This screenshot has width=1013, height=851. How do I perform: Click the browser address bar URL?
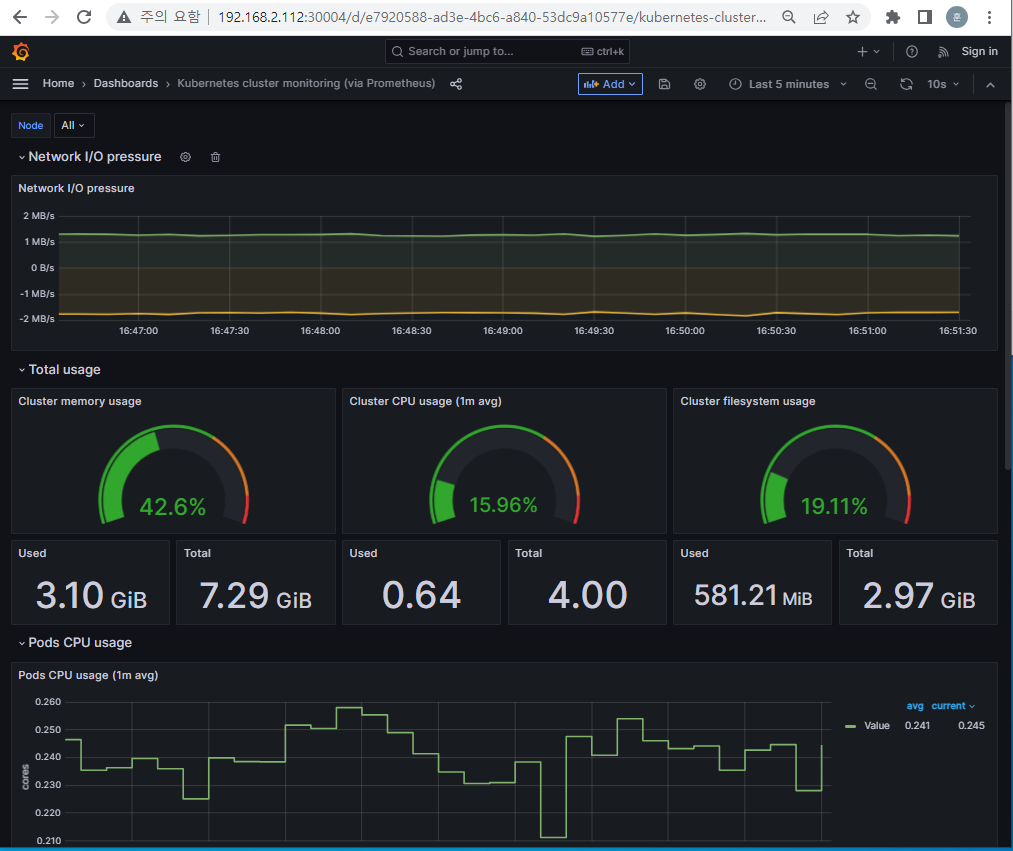[492, 17]
